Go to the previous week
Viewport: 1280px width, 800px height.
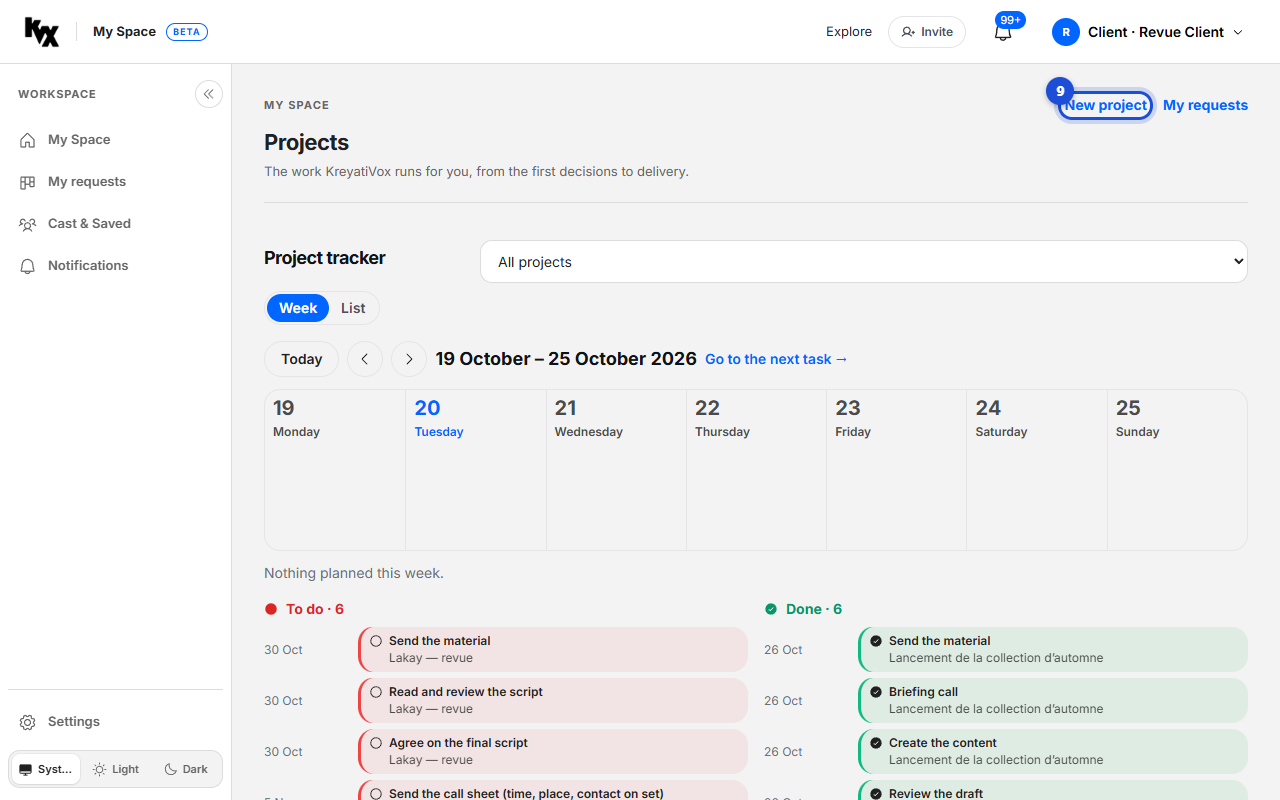(x=365, y=359)
